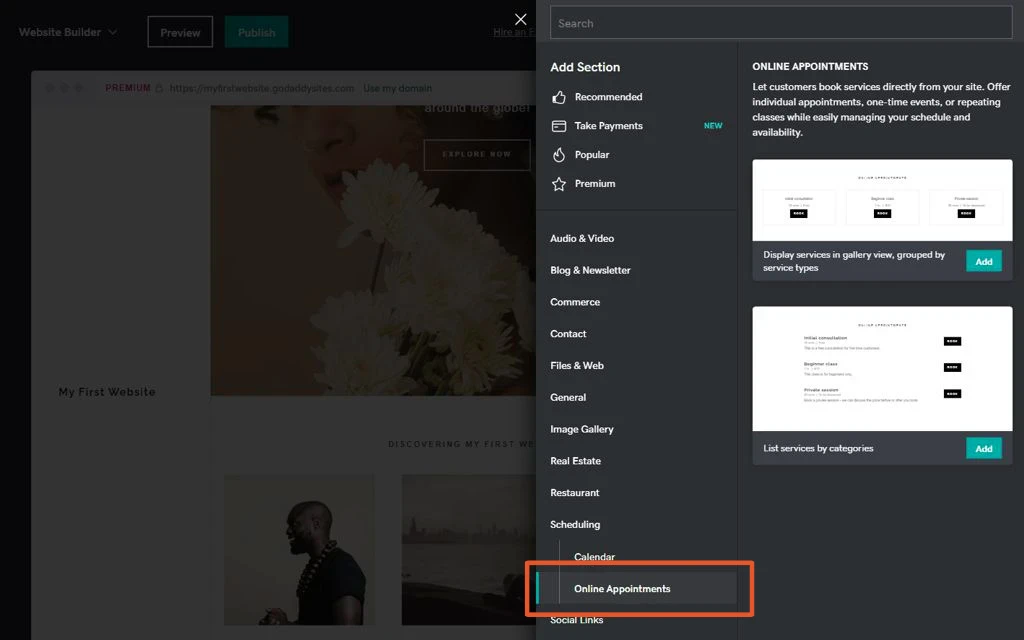Preview the gallery view appointments layout thumbnail
1024x640 pixels.
pos(882,200)
